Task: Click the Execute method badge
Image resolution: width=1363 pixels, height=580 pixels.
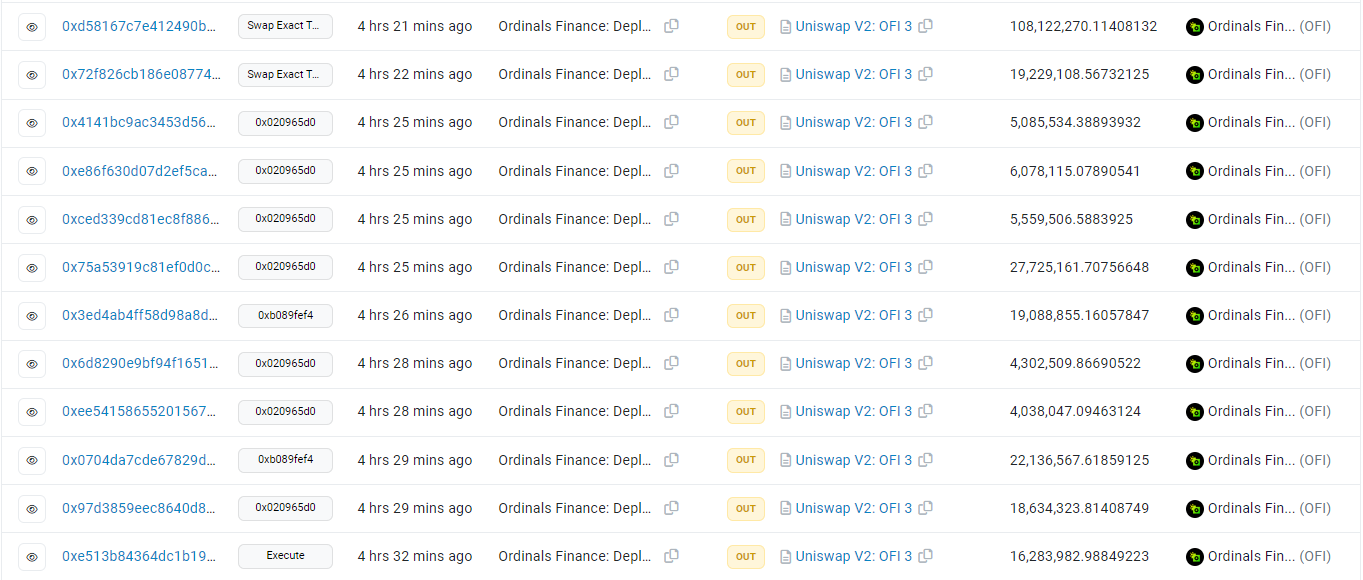Action: pyautogui.click(x=285, y=556)
